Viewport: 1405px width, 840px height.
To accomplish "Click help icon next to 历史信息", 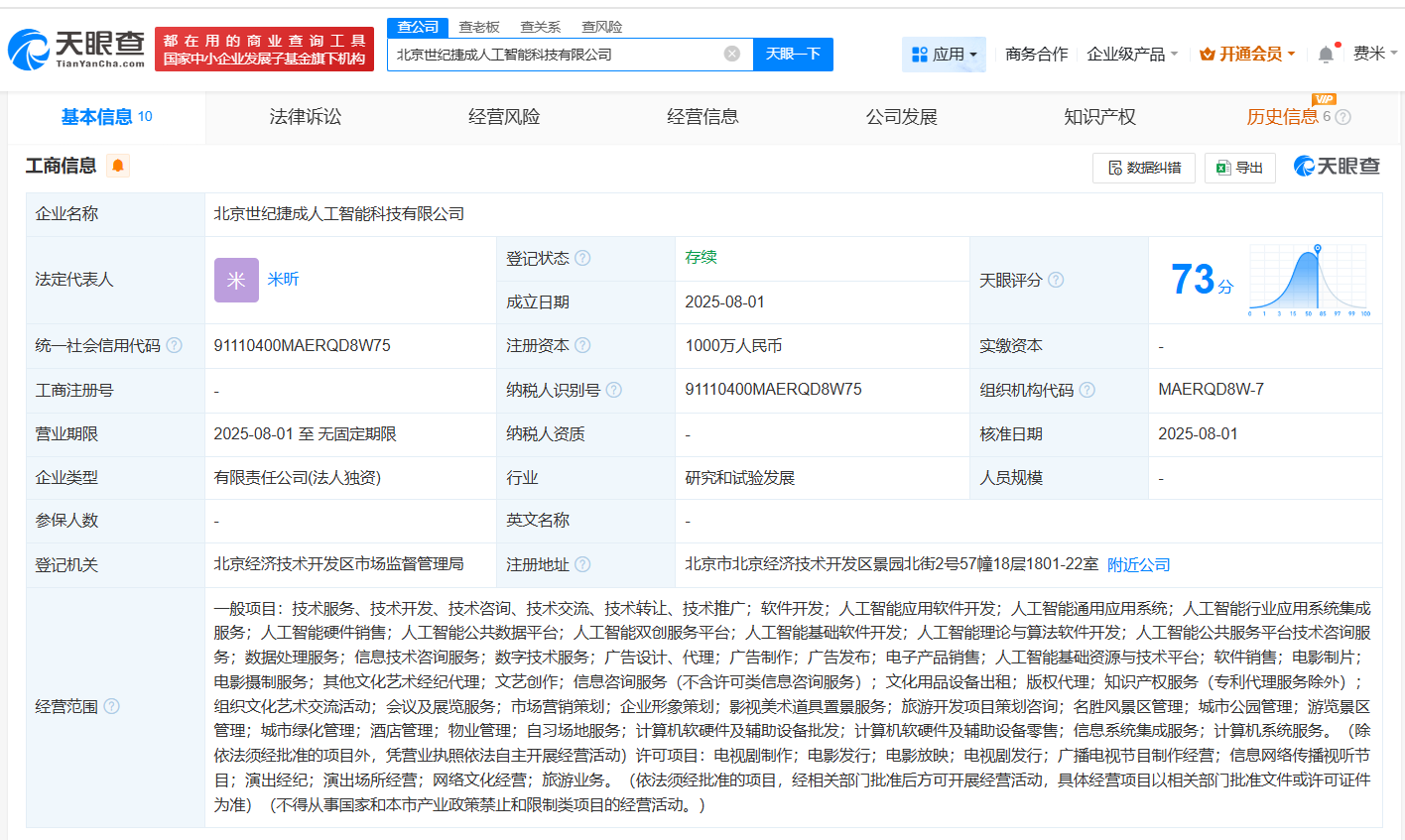I will (1343, 117).
